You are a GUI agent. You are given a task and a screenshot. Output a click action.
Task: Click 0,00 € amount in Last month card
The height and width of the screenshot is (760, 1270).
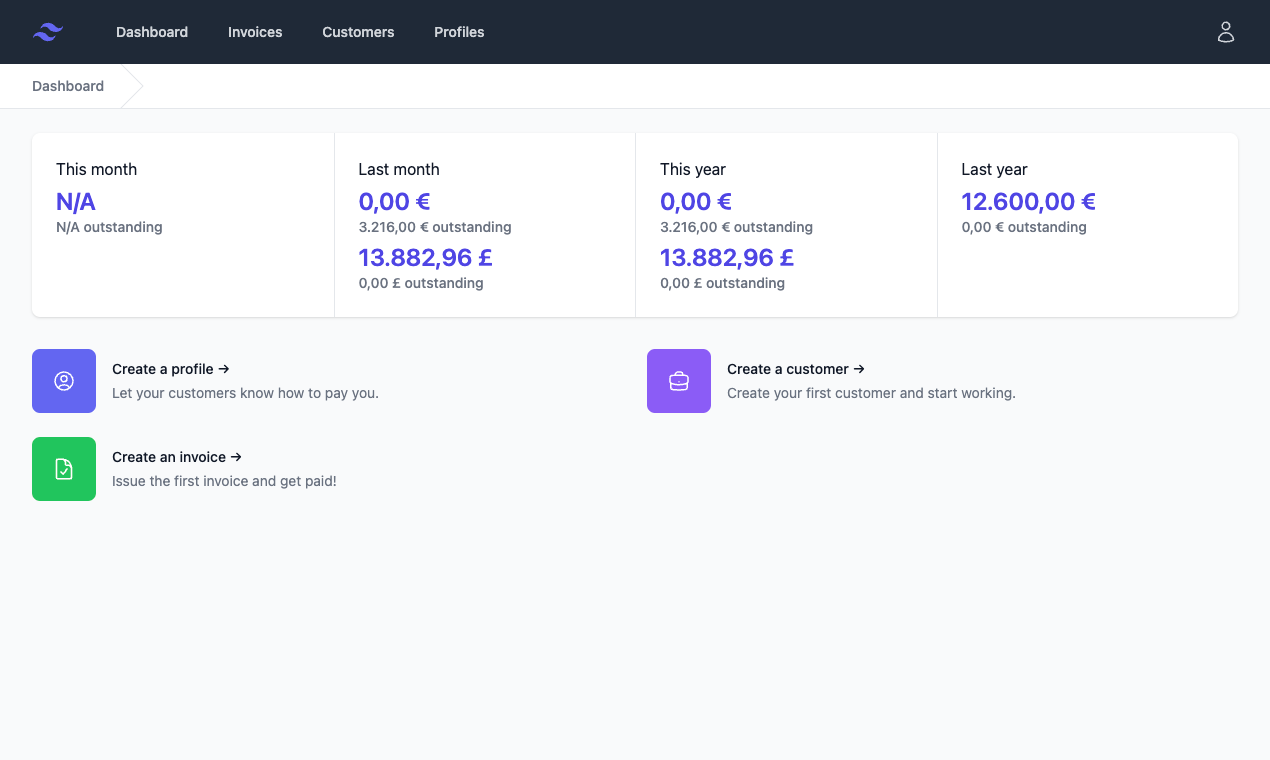point(394,202)
